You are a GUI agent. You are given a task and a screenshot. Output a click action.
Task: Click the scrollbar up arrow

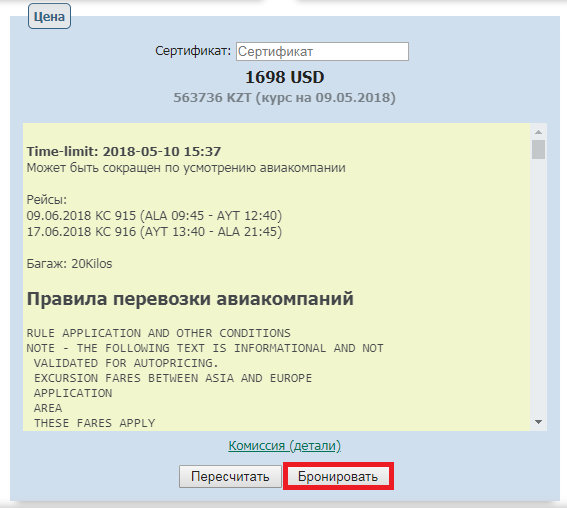[x=538, y=132]
